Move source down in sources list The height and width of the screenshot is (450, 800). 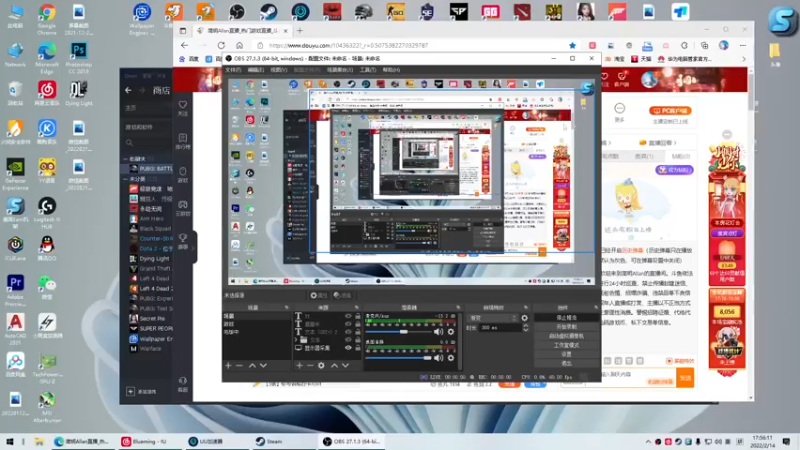345,365
